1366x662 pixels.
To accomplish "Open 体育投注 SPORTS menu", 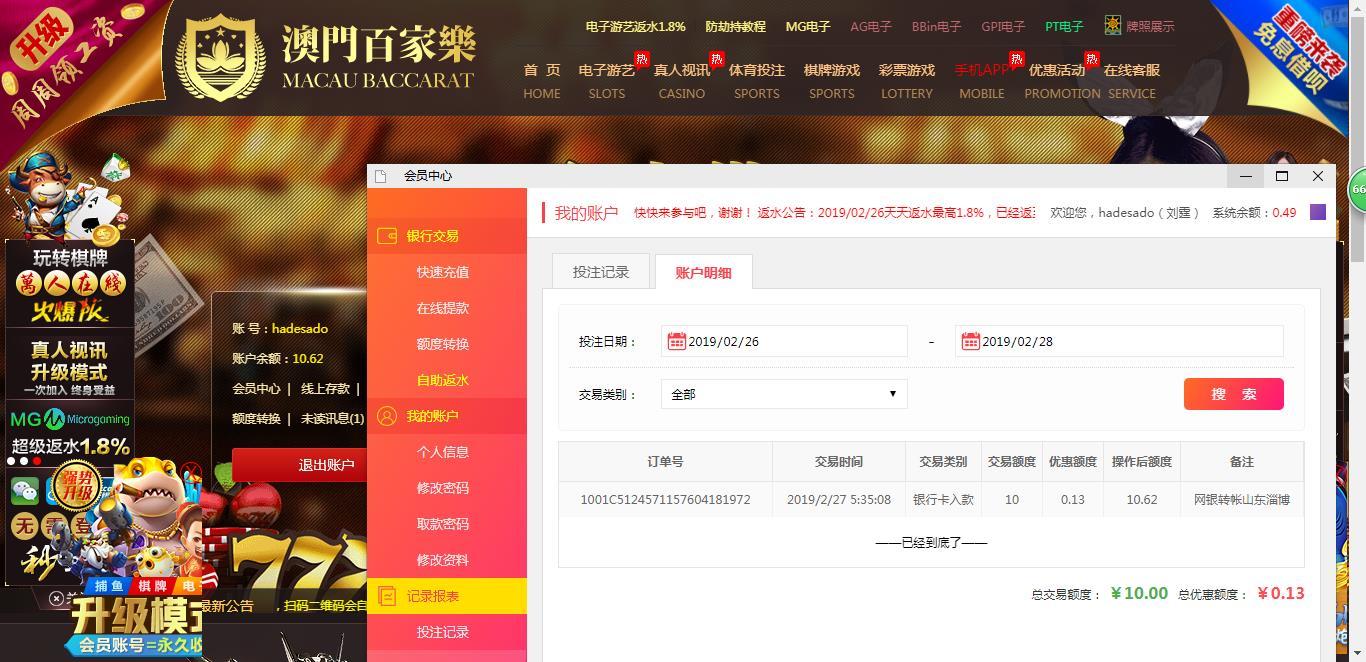I will click(x=757, y=81).
